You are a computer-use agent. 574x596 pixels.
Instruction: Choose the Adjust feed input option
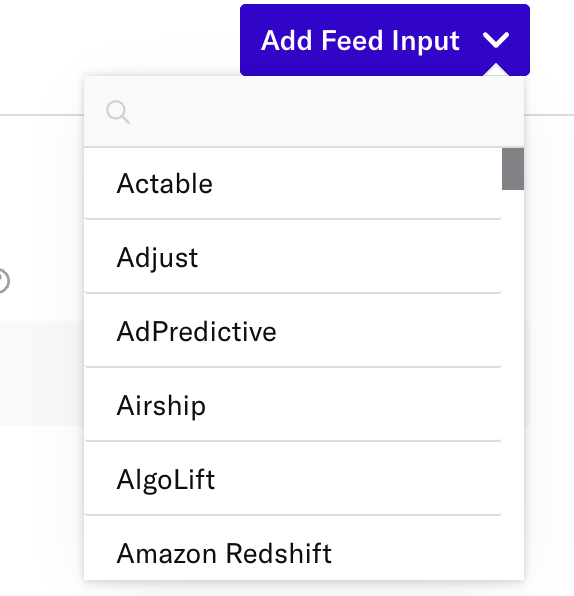[293, 257]
